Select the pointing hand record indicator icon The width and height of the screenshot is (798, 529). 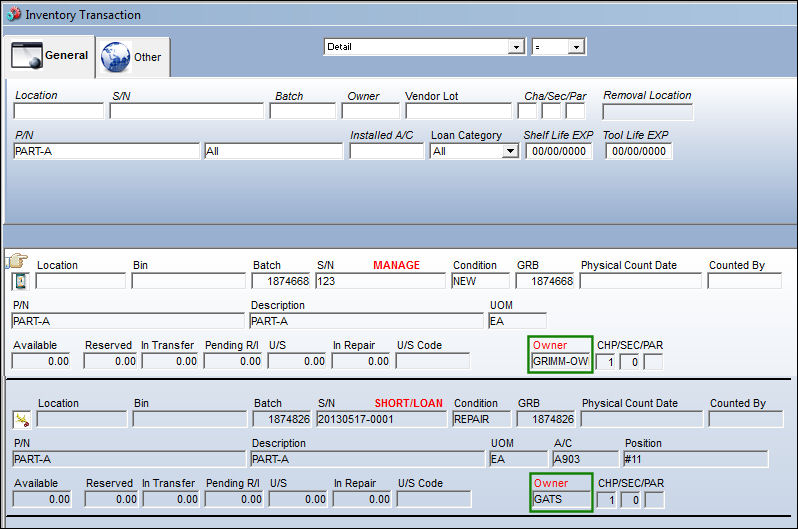click(17, 261)
